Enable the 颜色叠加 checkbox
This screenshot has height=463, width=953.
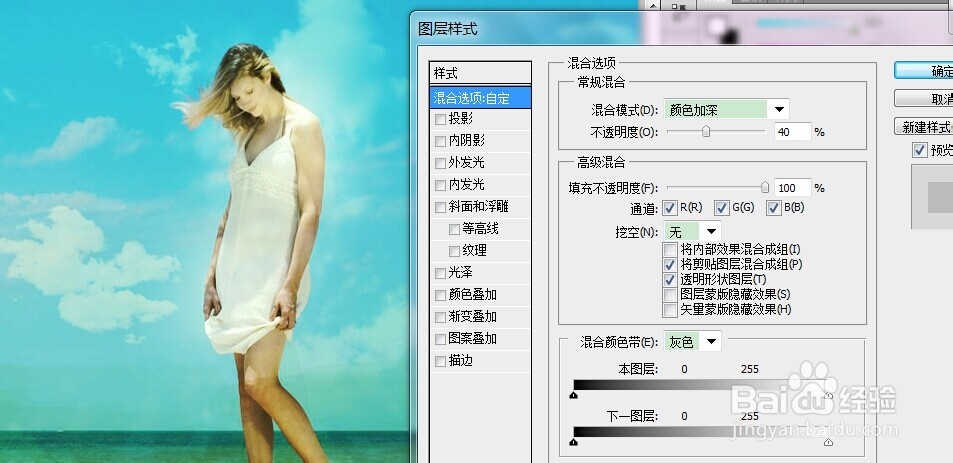click(441, 295)
